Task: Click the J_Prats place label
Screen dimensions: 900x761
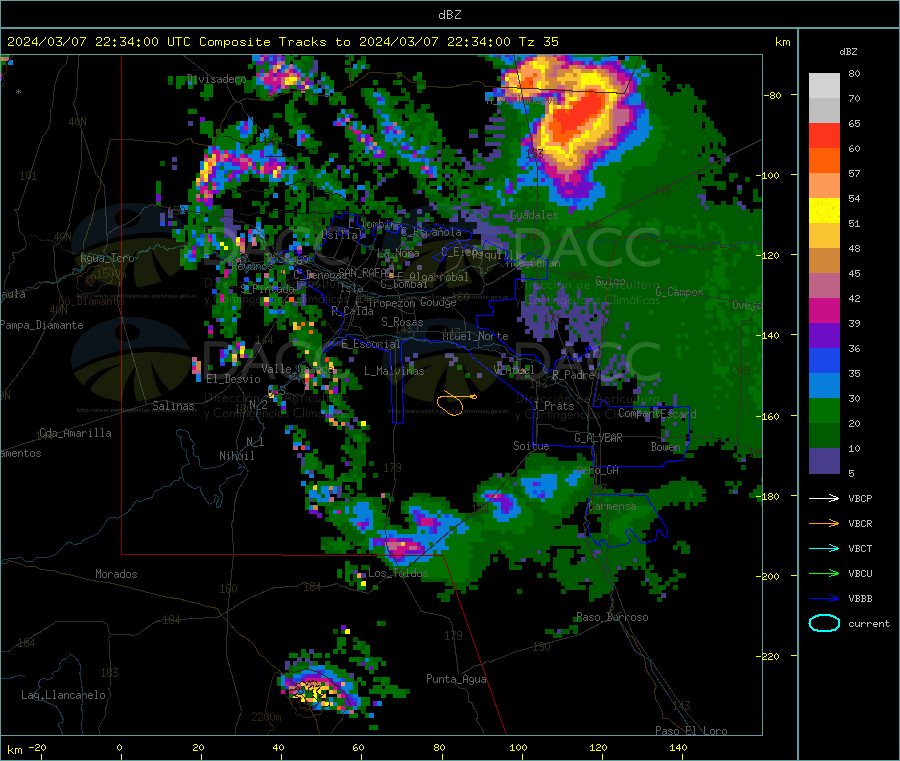Action: click(x=554, y=406)
